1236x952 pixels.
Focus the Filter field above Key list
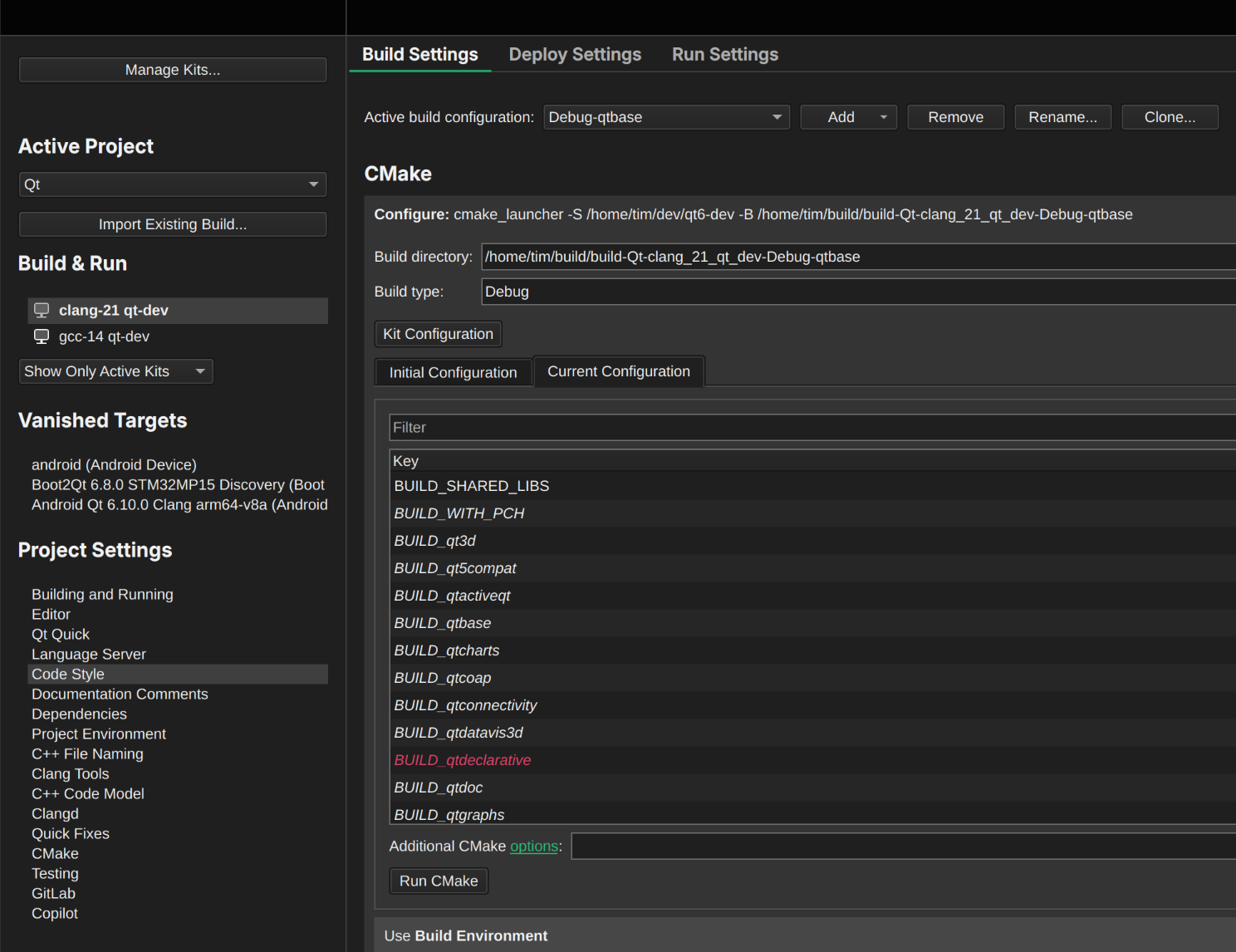[x=810, y=428]
